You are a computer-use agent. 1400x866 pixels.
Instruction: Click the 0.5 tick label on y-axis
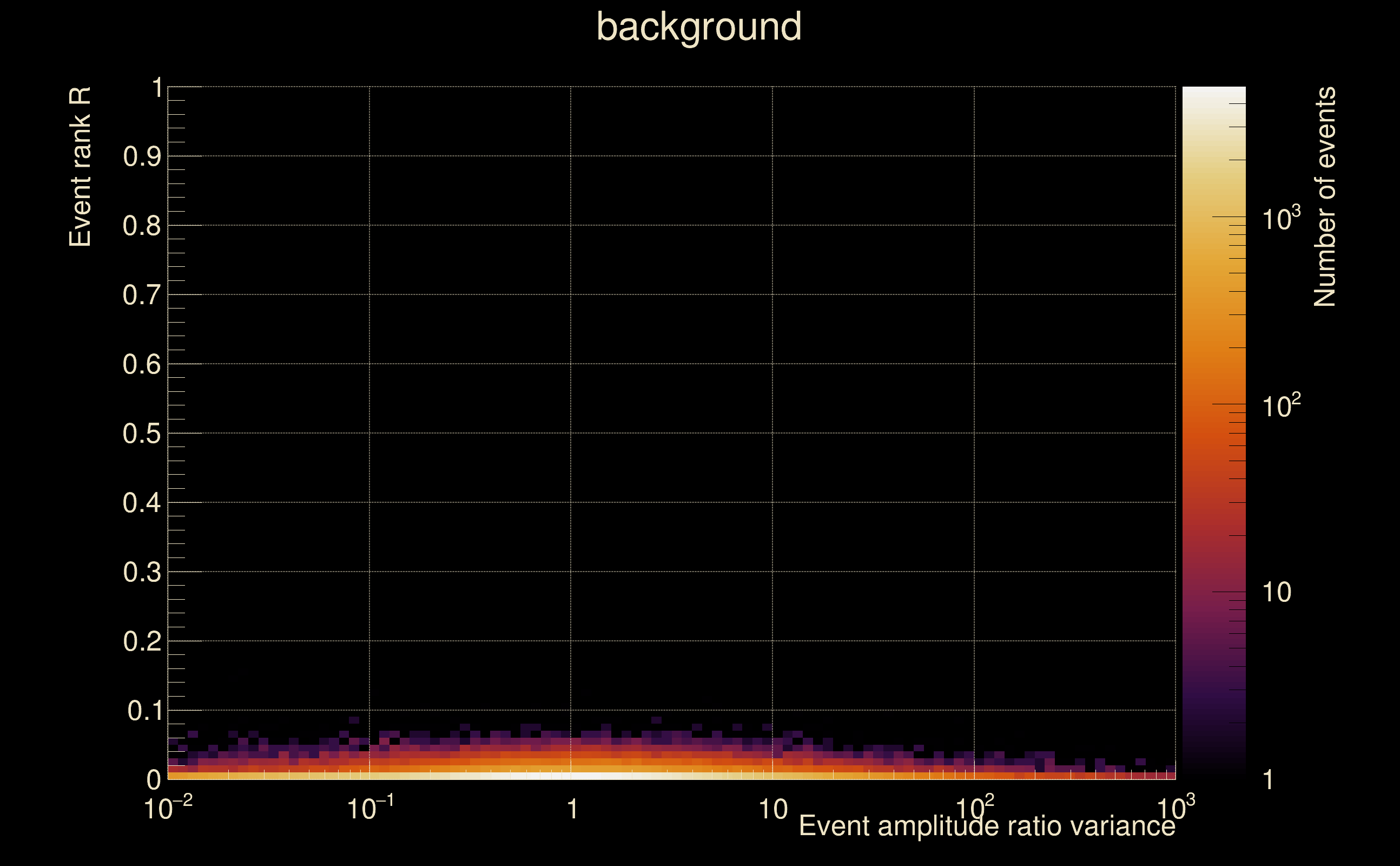tap(141, 434)
